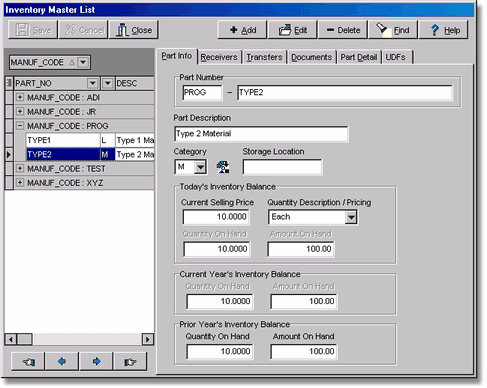Click Today's Amount On Hand field

pyautogui.click(x=301, y=249)
